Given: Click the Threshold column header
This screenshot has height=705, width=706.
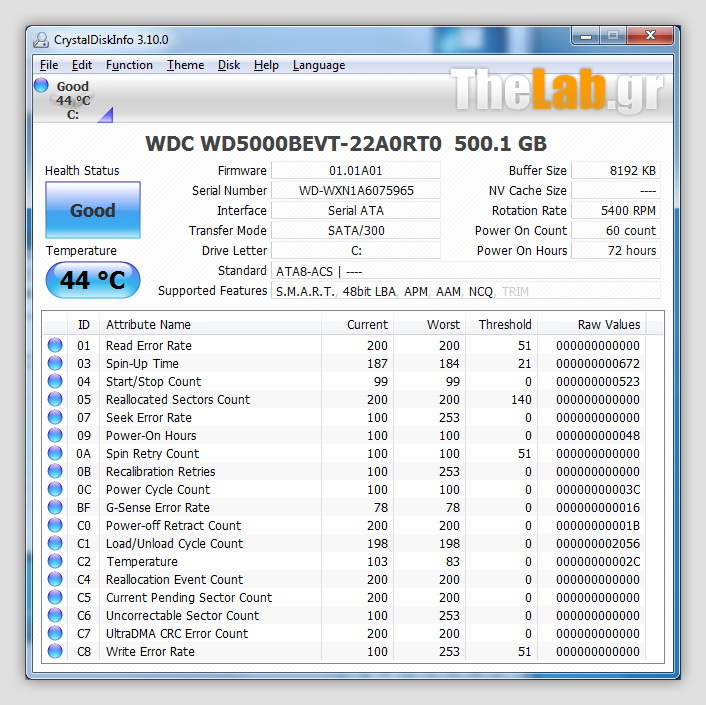Looking at the screenshot, I should [502, 325].
